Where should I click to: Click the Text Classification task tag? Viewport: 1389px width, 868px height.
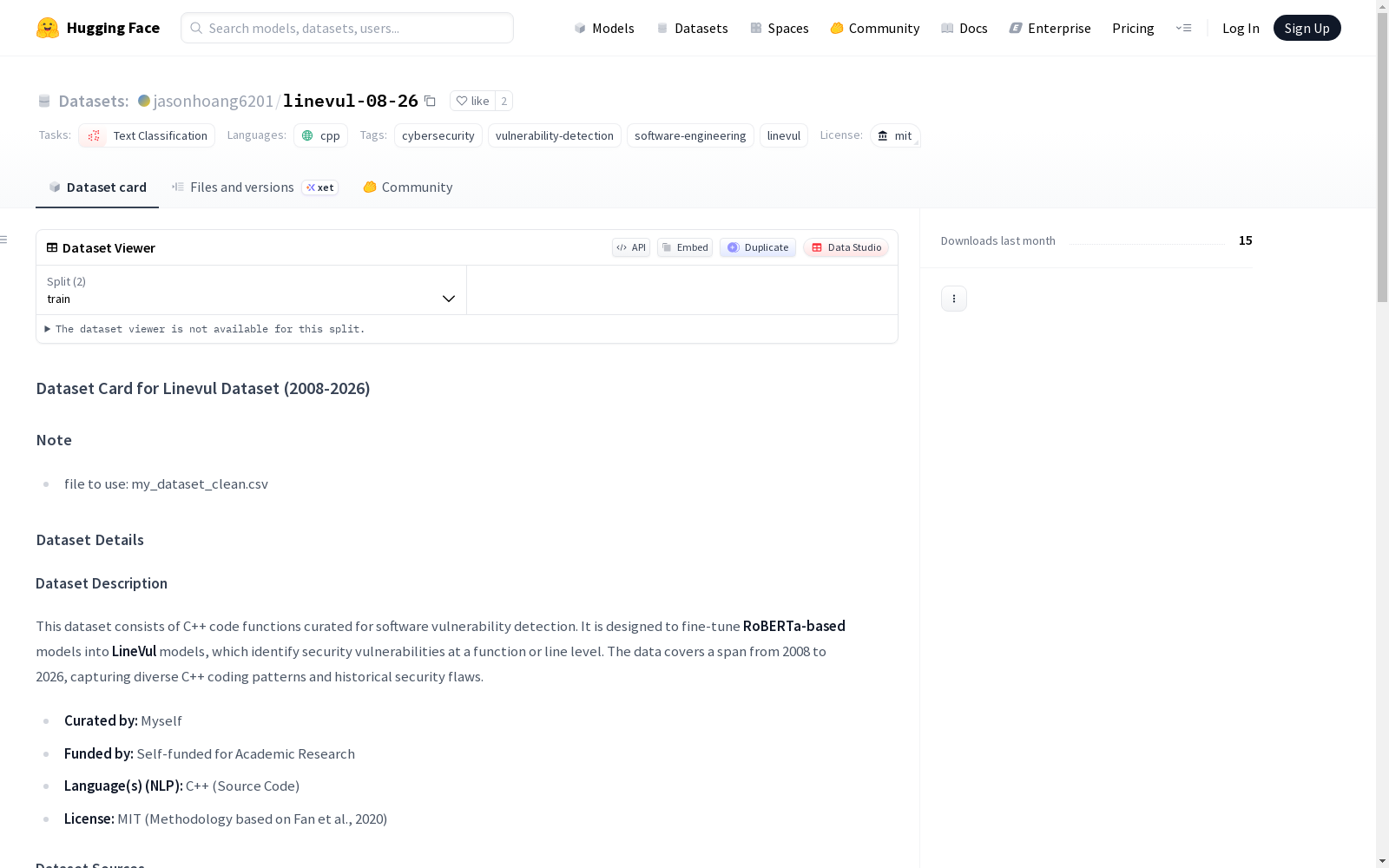[x=147, y=135]
